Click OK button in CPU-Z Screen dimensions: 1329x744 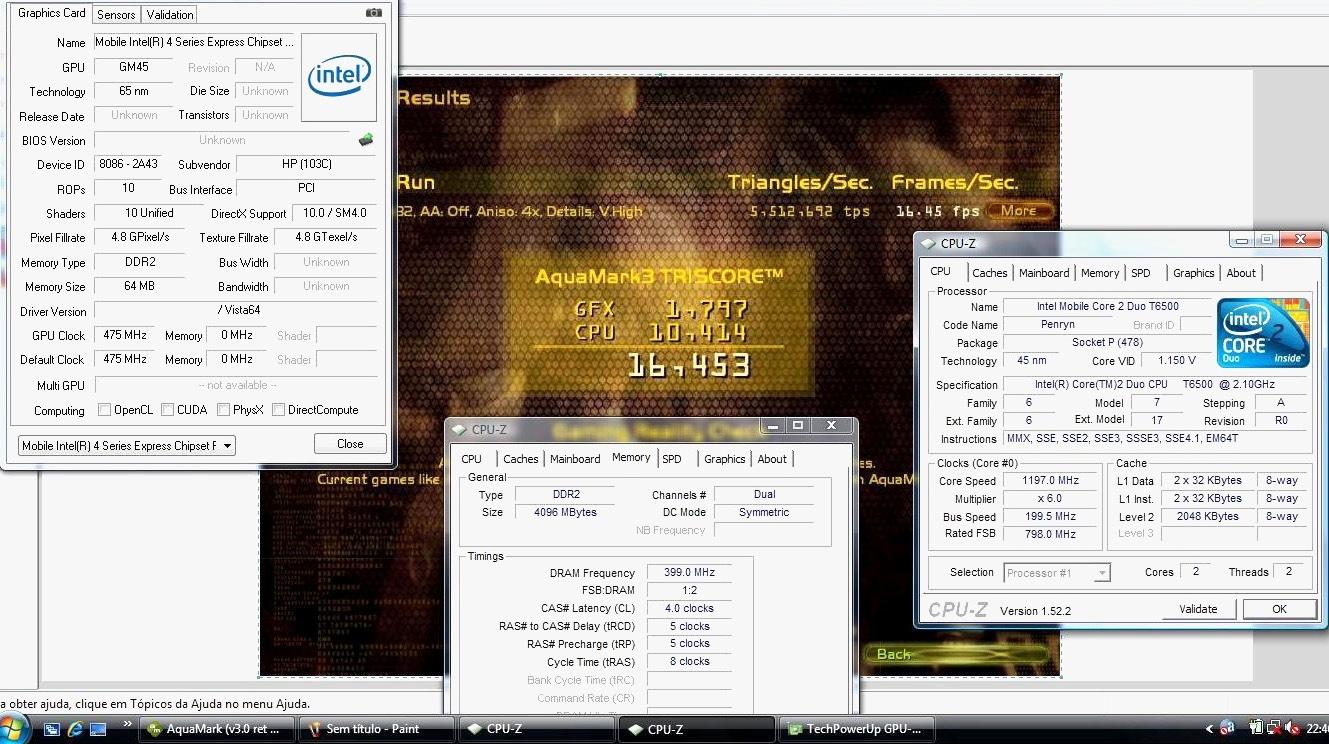click(x=1279, y=609)
